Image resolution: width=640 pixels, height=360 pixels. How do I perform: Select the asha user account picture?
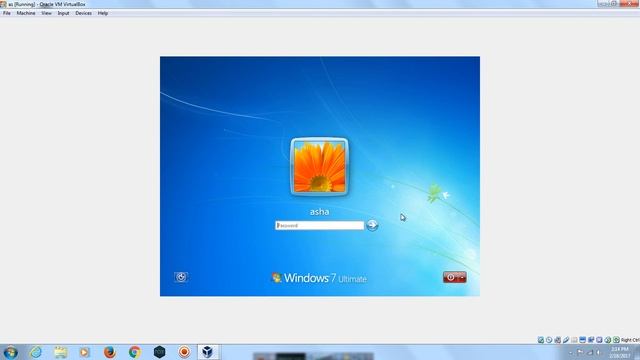tap(319, 167)
